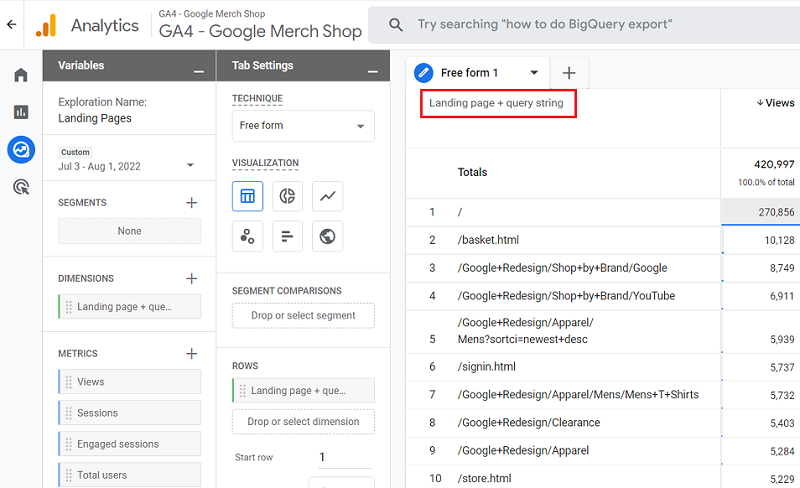The width and height of the screenshot is (800, 488).
Task: Click Landing page chip in Rows
Action: pyautogui.click(x=303, y=391)
